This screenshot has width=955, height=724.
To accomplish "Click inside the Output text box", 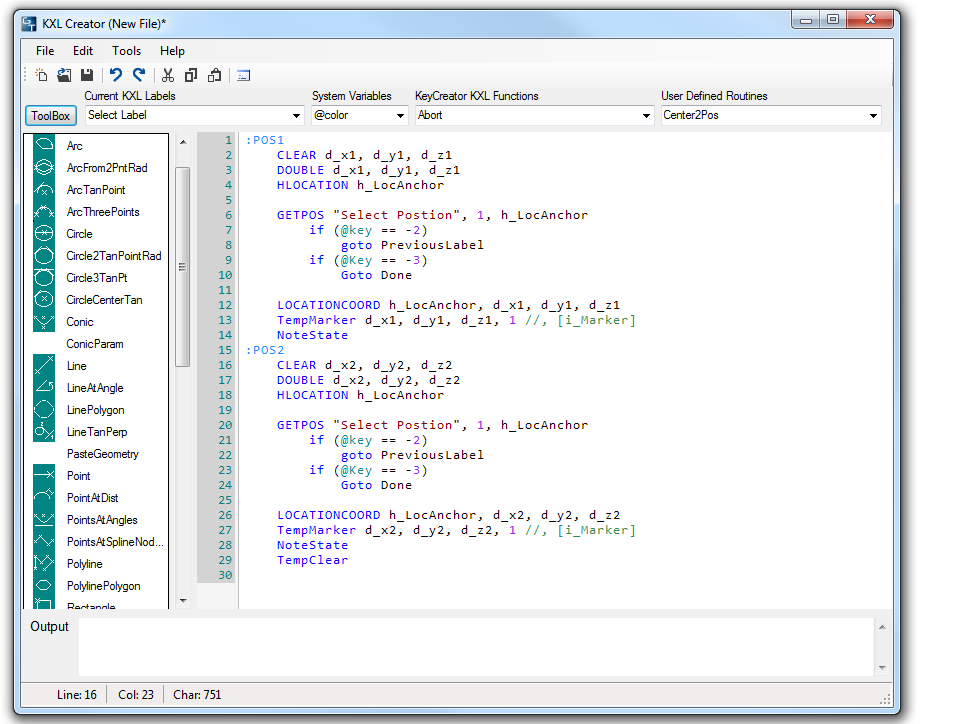I will click(x=475, y=646).
